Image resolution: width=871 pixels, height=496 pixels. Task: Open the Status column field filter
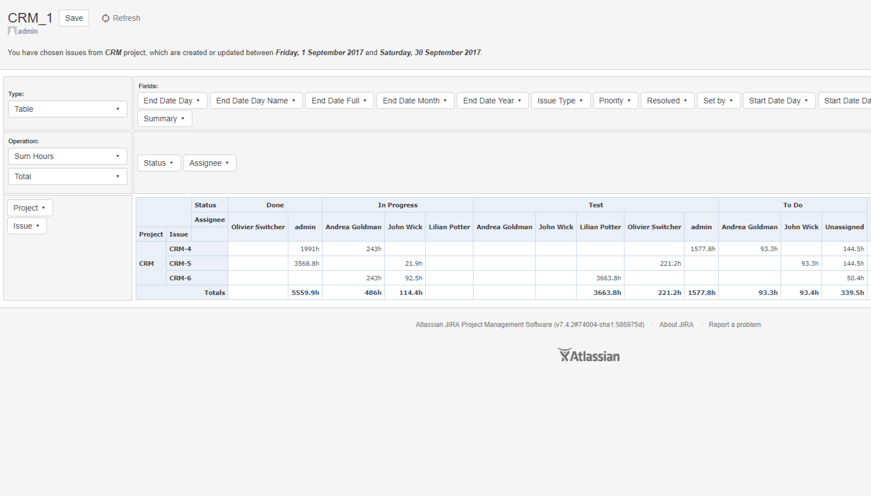(158, 163)
